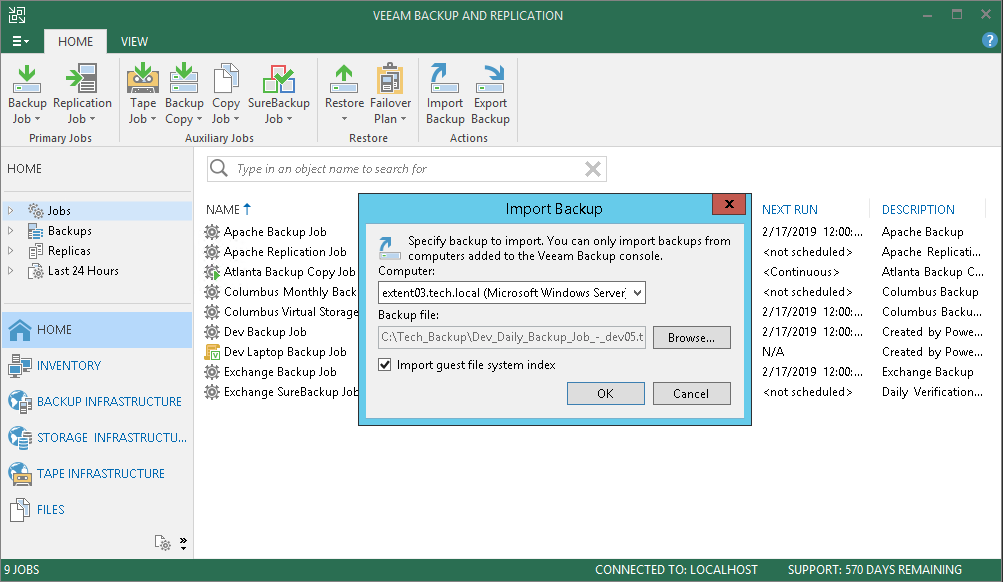
Task: Click the SureBackup Job ribbon icon
Action: coord(279,79)
